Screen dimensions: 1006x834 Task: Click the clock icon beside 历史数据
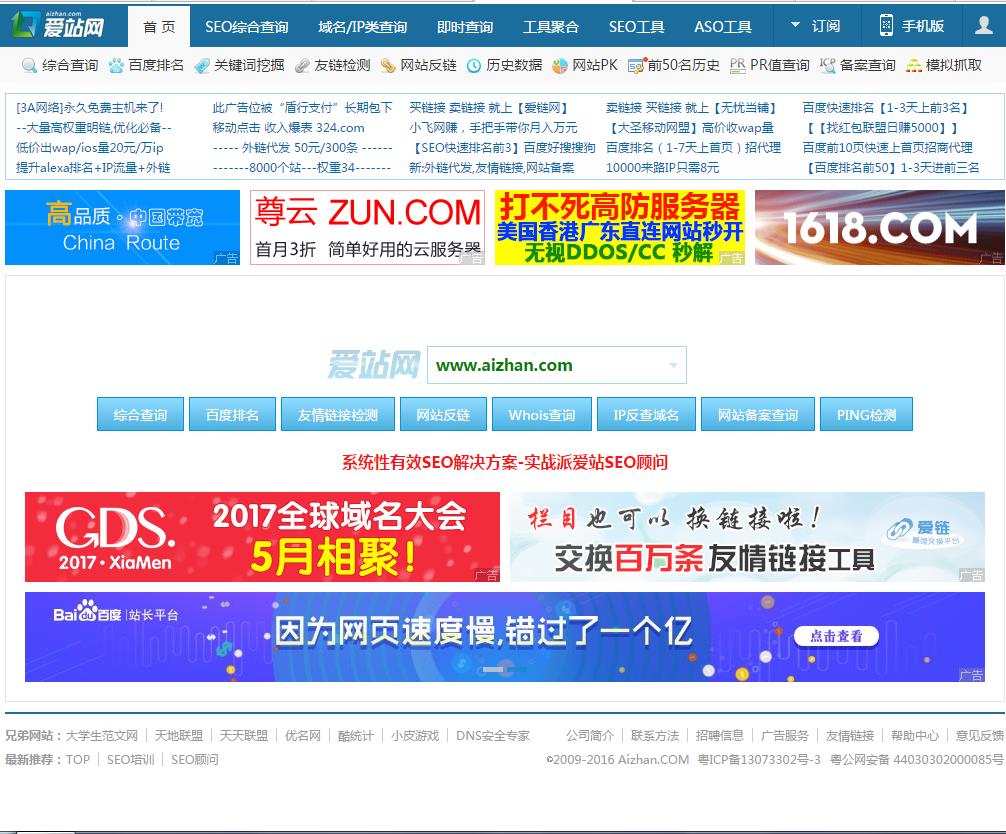473,65
